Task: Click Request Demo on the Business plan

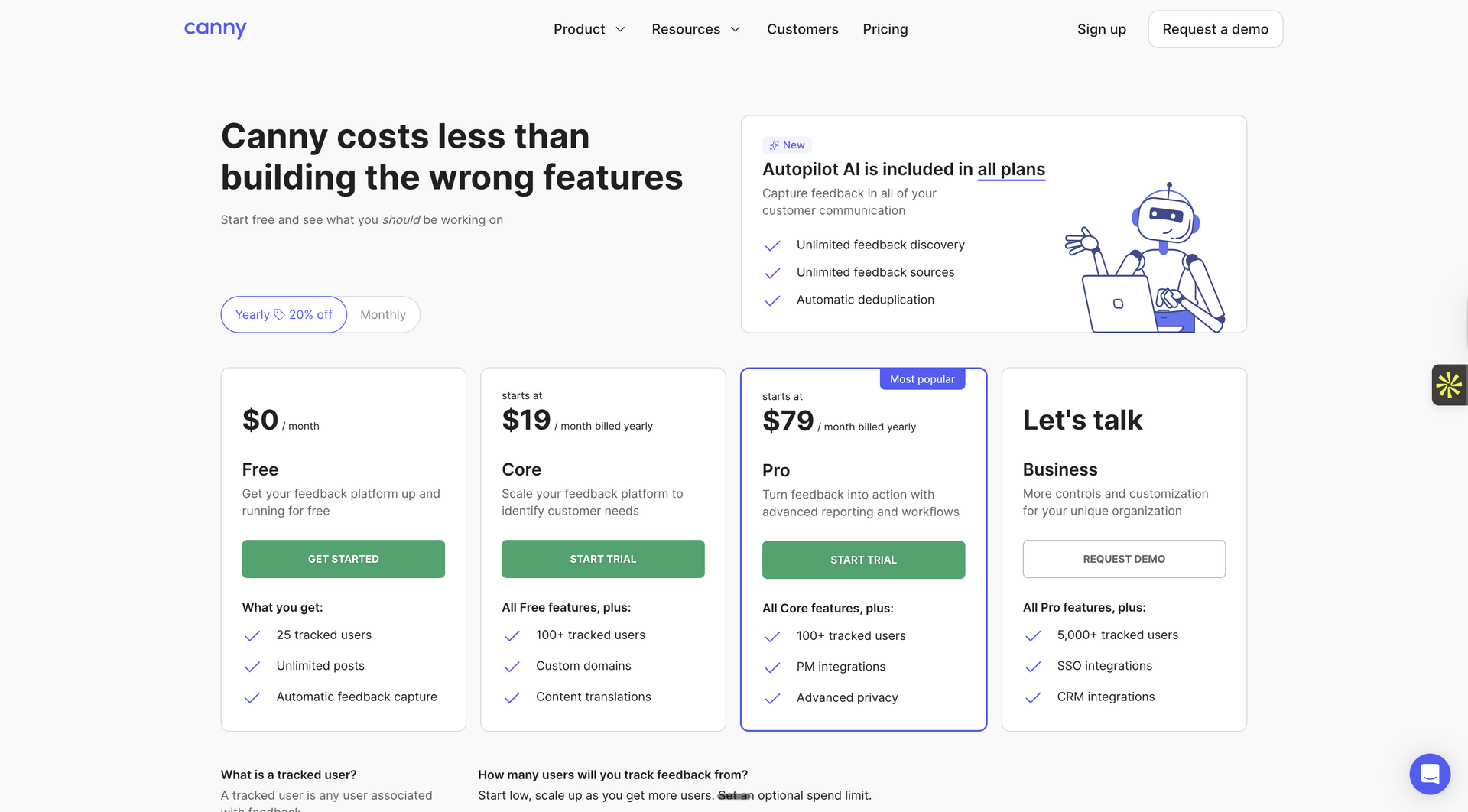Action: (1124, 559)
